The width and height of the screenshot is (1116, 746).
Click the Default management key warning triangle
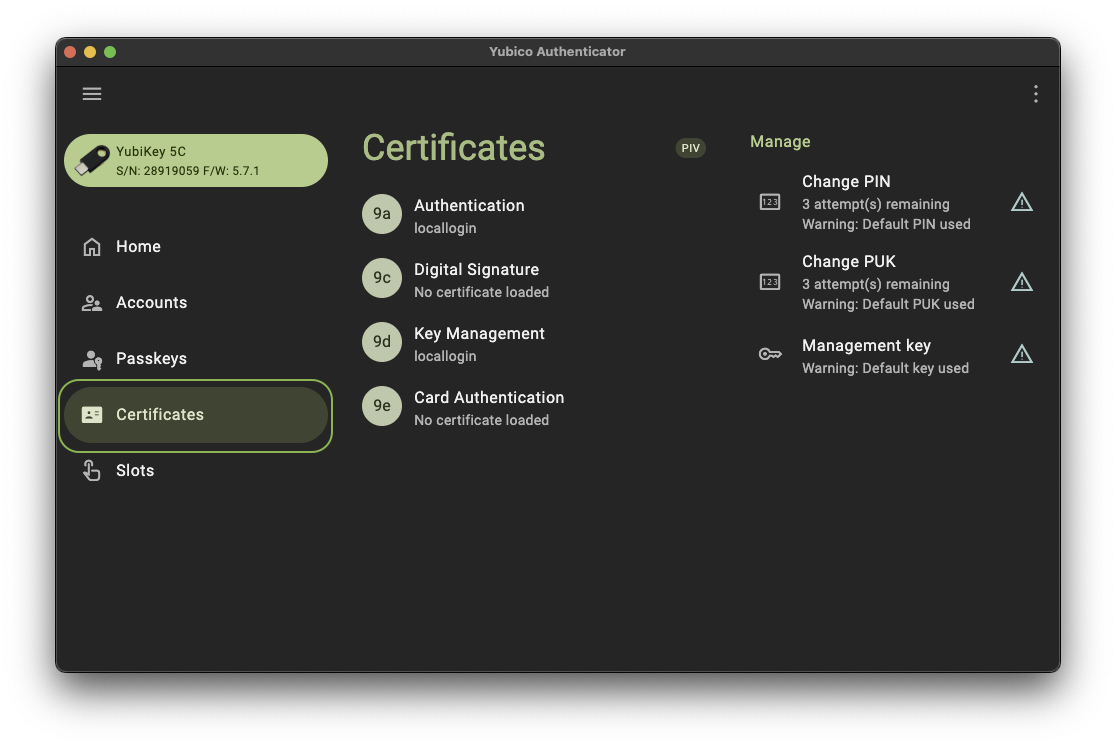click(1022, 354)
